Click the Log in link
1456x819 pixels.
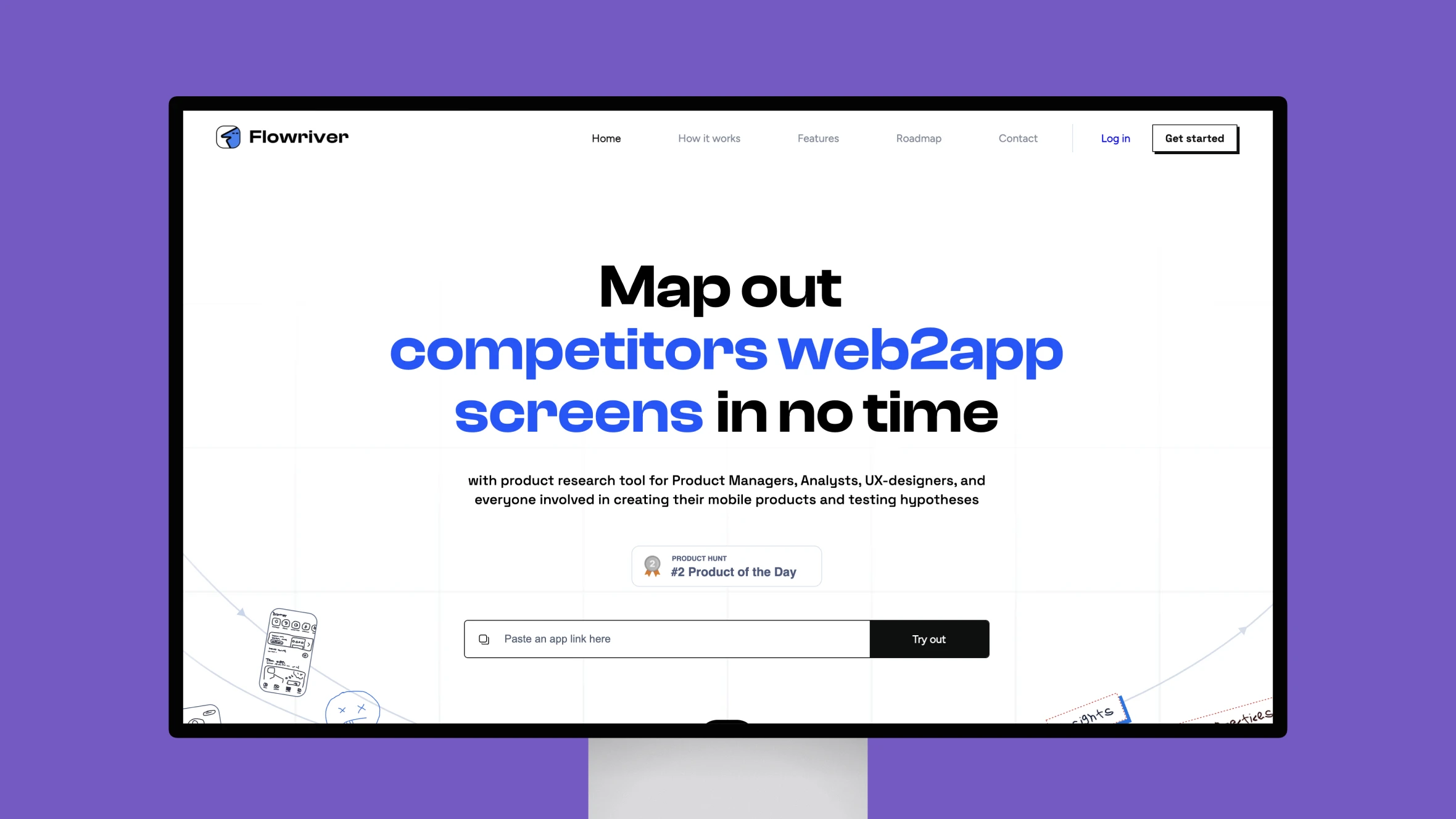tap(1116, 138)
